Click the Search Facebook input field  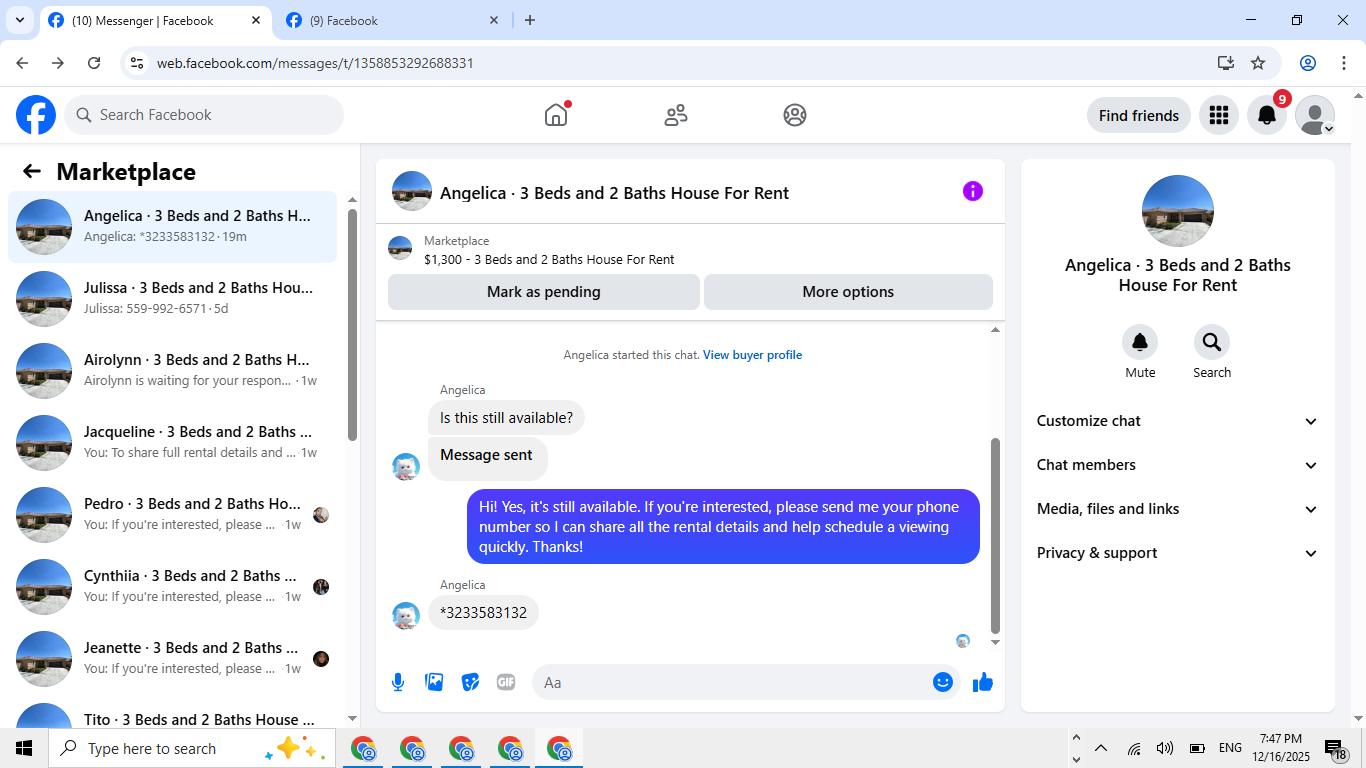point(204,115)
